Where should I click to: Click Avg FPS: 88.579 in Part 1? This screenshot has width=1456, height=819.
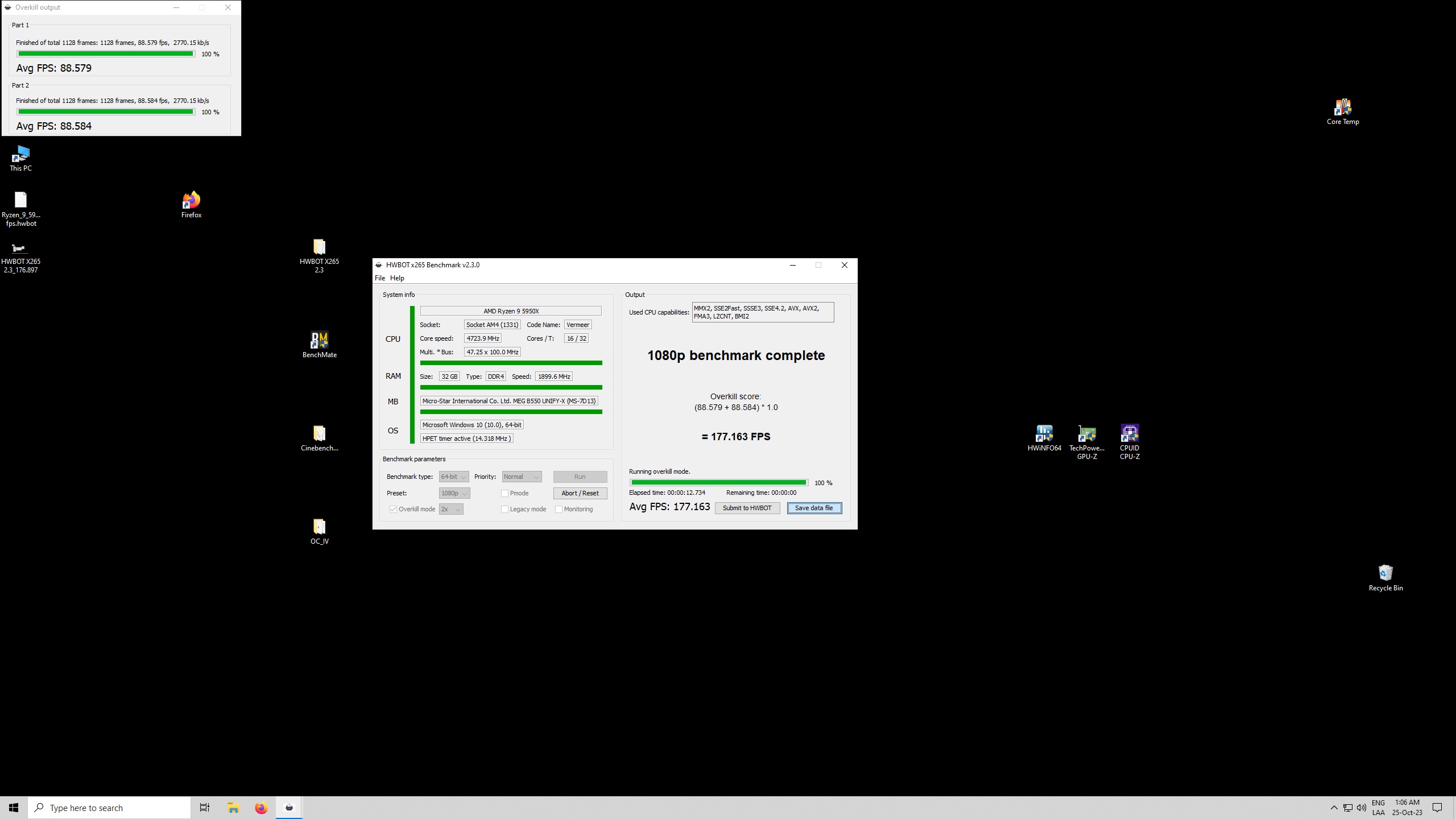pyautogui.click(x=54, y=68)
